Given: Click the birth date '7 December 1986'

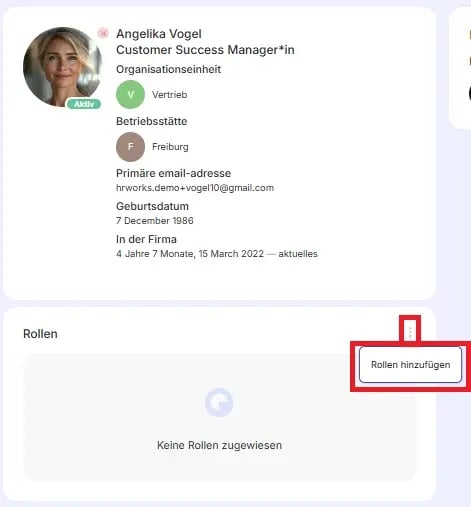Looking at the screenshot, I should click(155, 221).
